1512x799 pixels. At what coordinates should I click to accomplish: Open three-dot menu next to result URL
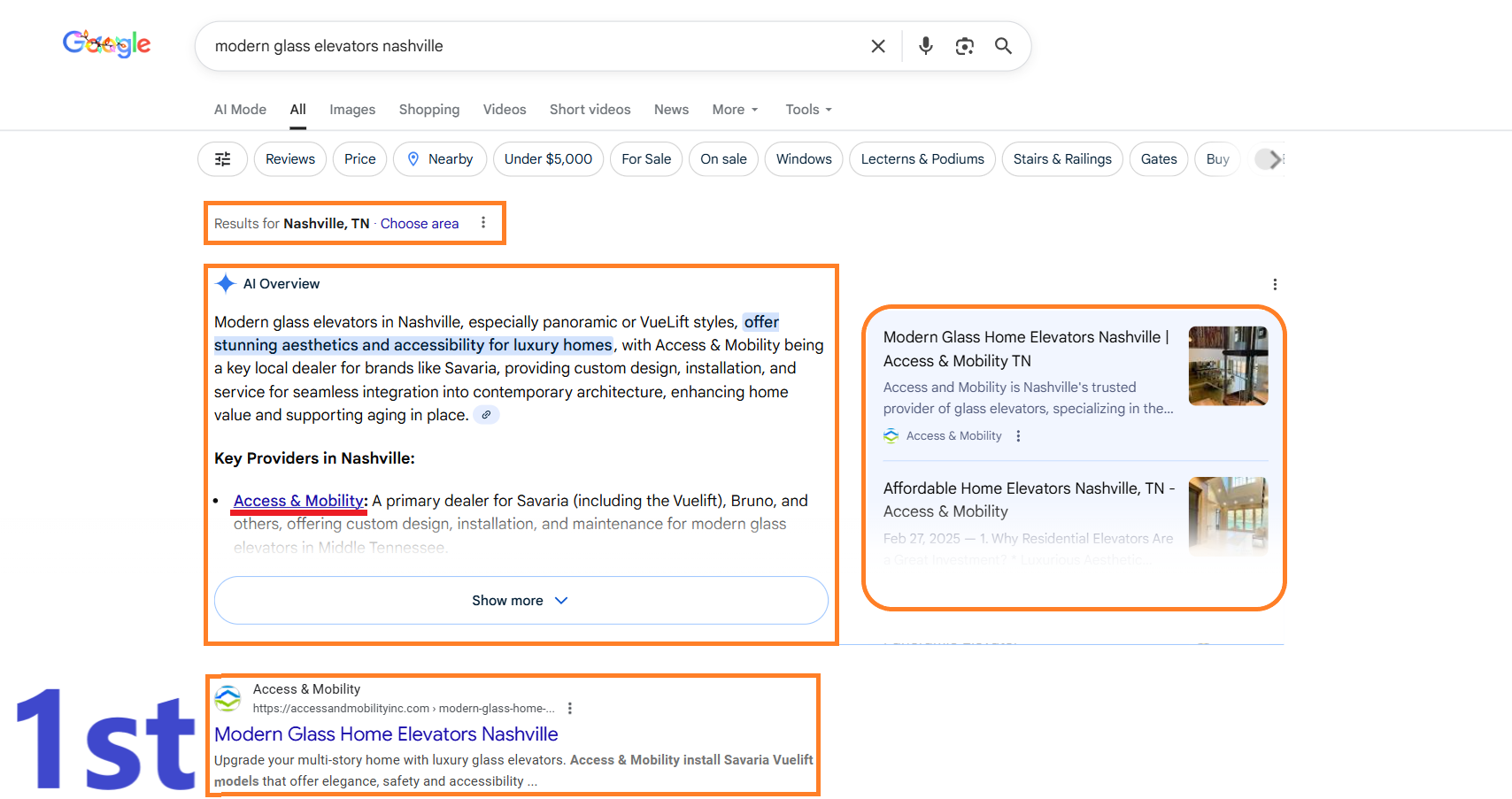pos(570,709)
